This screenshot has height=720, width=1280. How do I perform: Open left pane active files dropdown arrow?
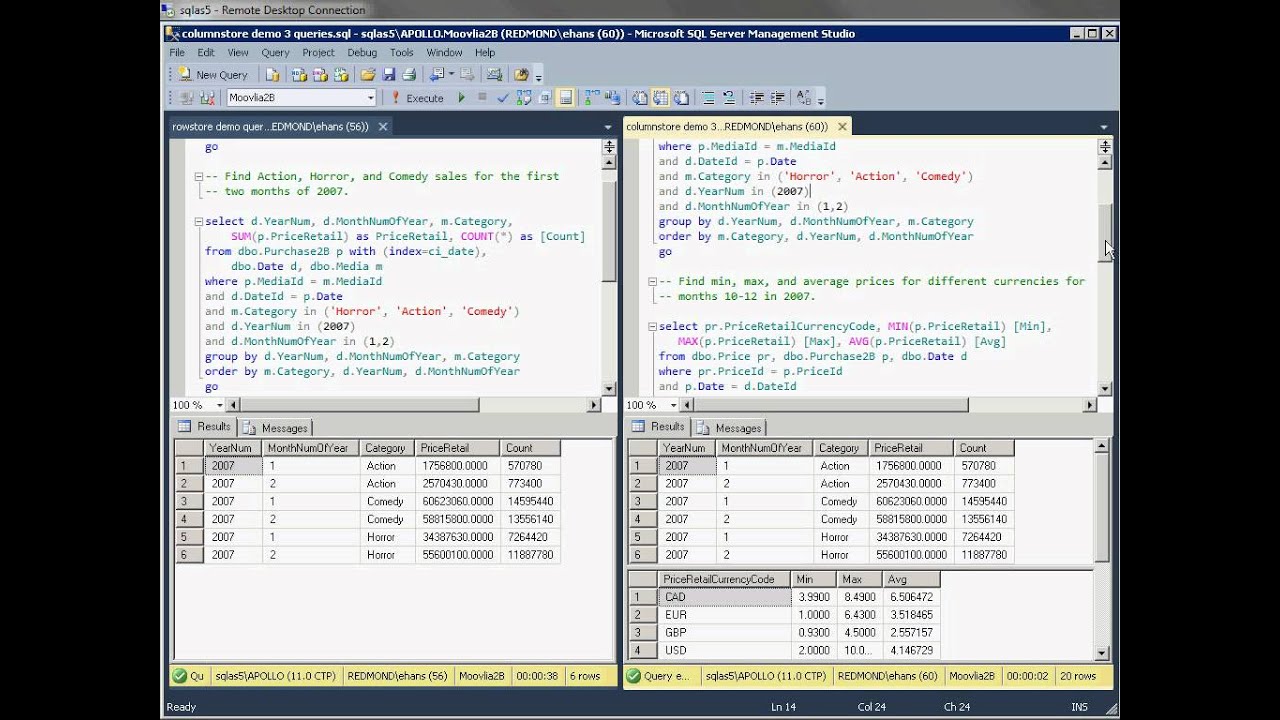[x=607, y=128]
